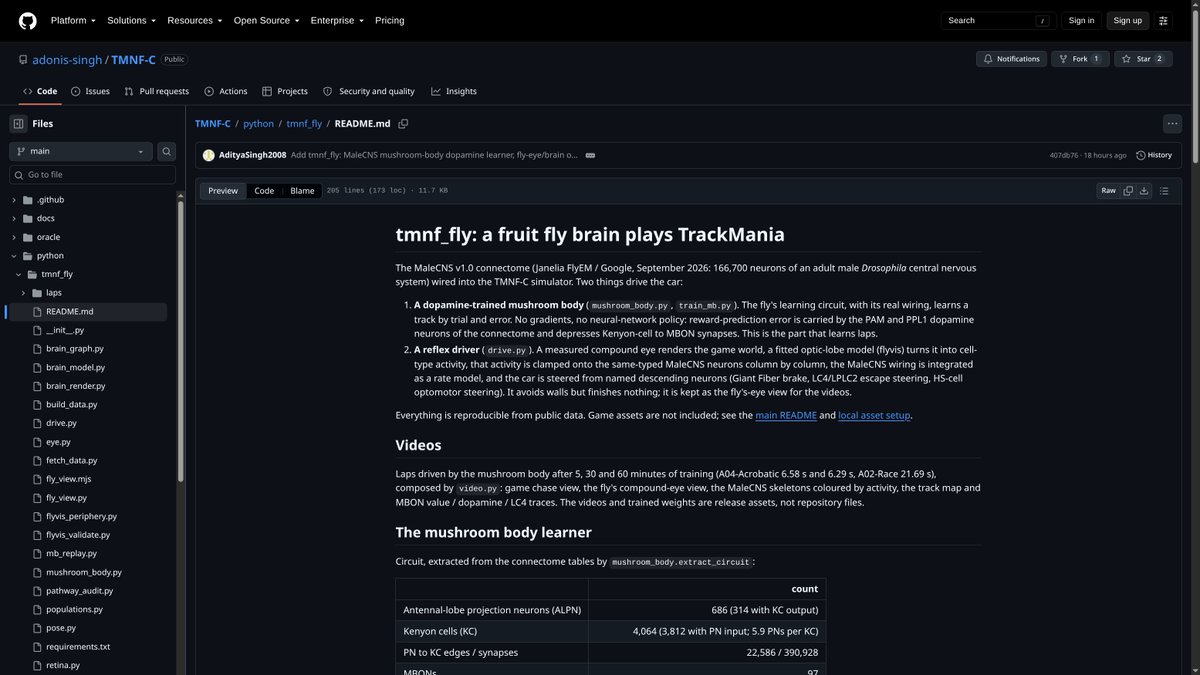Open the main branch selector dropdown
This screenshot has height=675, width=1200.
(81, 151)
